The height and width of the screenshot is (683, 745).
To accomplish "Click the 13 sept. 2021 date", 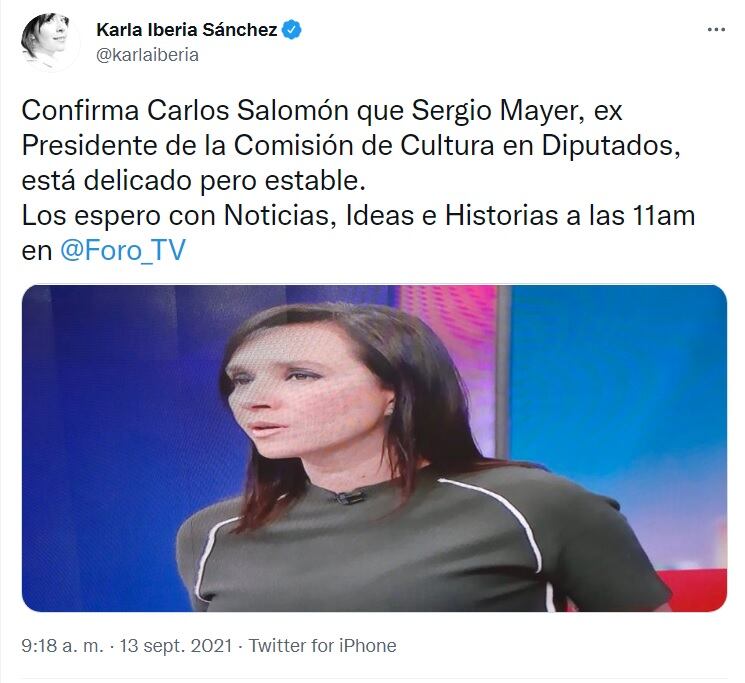I will pyautogui.click(x=175, y=645).
